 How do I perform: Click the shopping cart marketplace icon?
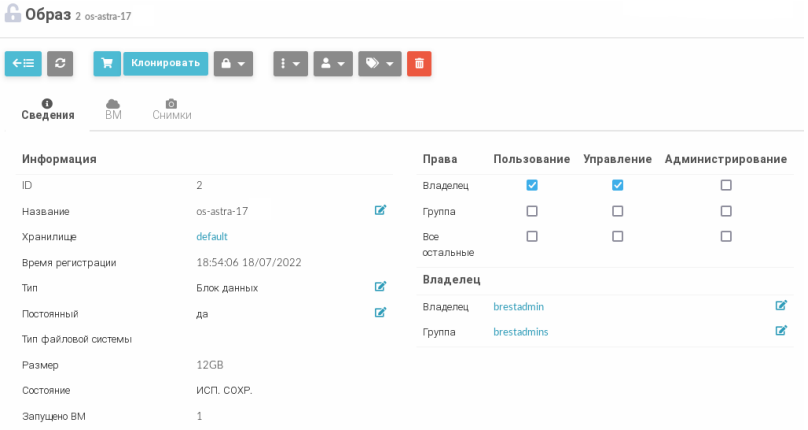106,64
